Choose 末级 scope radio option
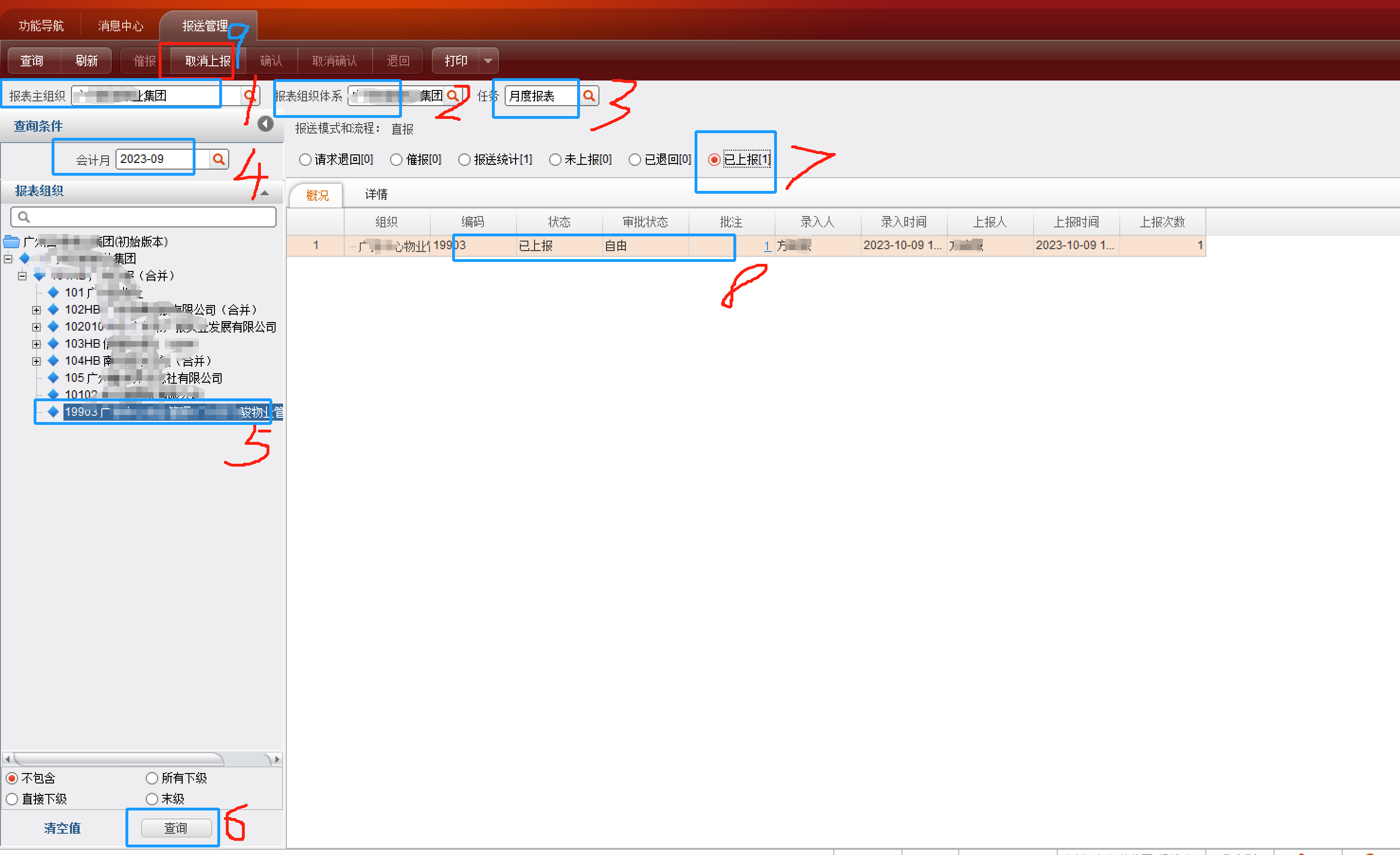Image resolution: width=1400 pixels, height=855 pixels. [x=152, y=799]
